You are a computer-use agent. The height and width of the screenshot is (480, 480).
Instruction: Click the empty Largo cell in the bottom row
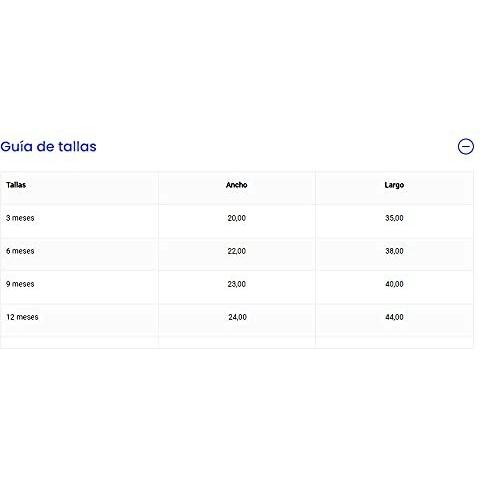tap(394, 342)
